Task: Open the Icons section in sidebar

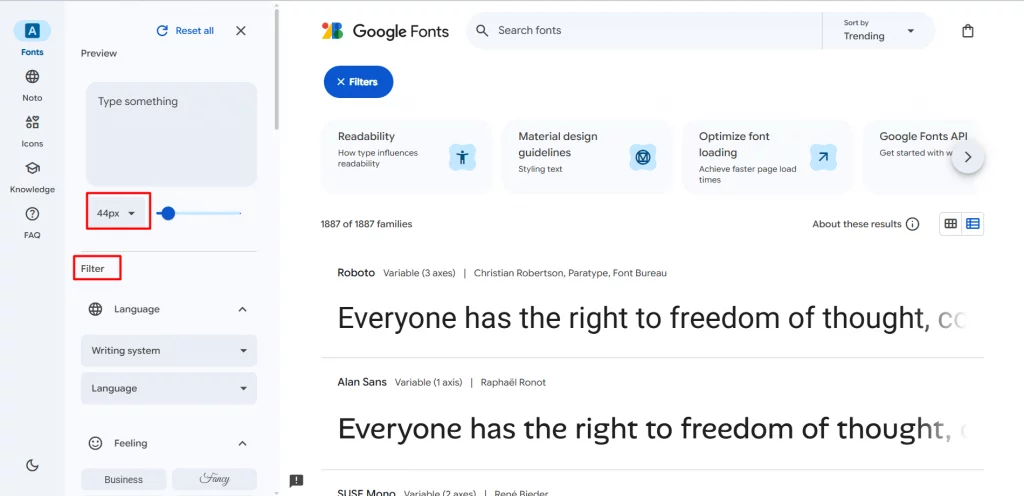Action: pyautogui.click(x=32, y=131)
